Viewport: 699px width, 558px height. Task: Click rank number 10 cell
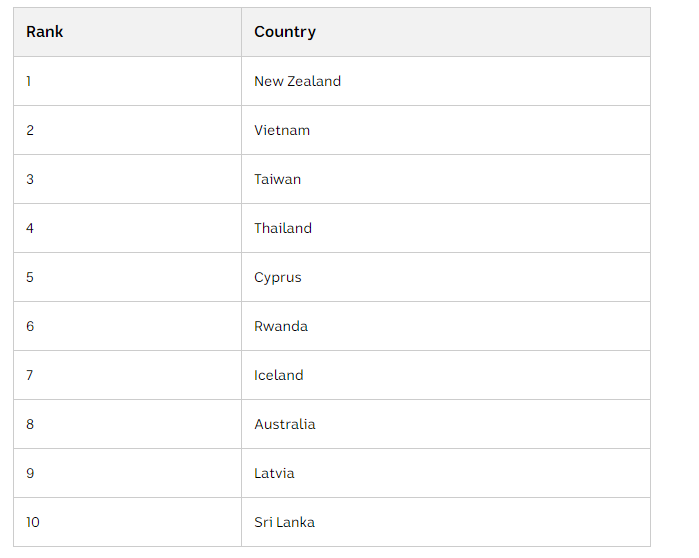[x=127, y=522]
